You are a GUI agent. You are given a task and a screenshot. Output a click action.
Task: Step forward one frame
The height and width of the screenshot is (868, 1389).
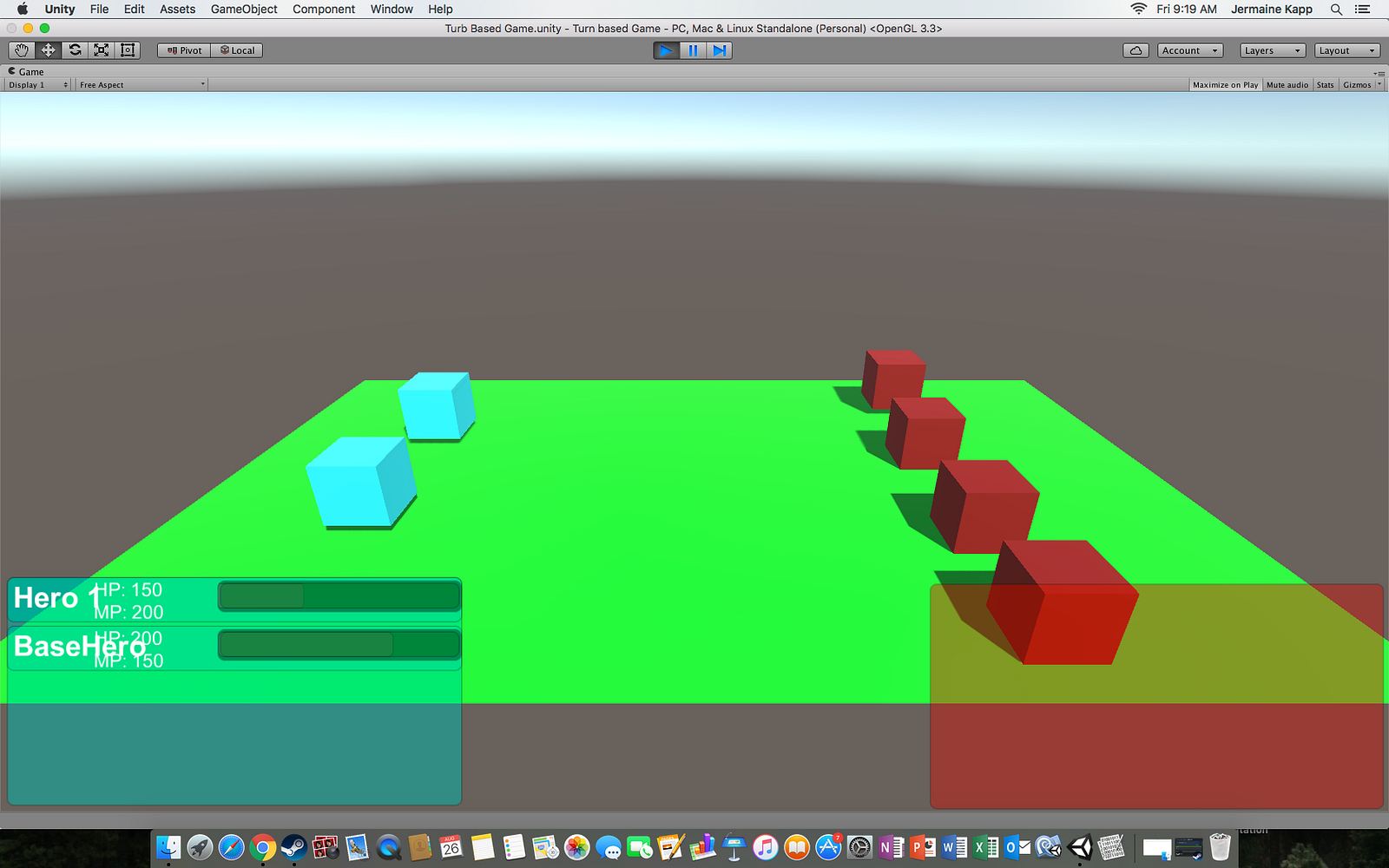(719, 50)
